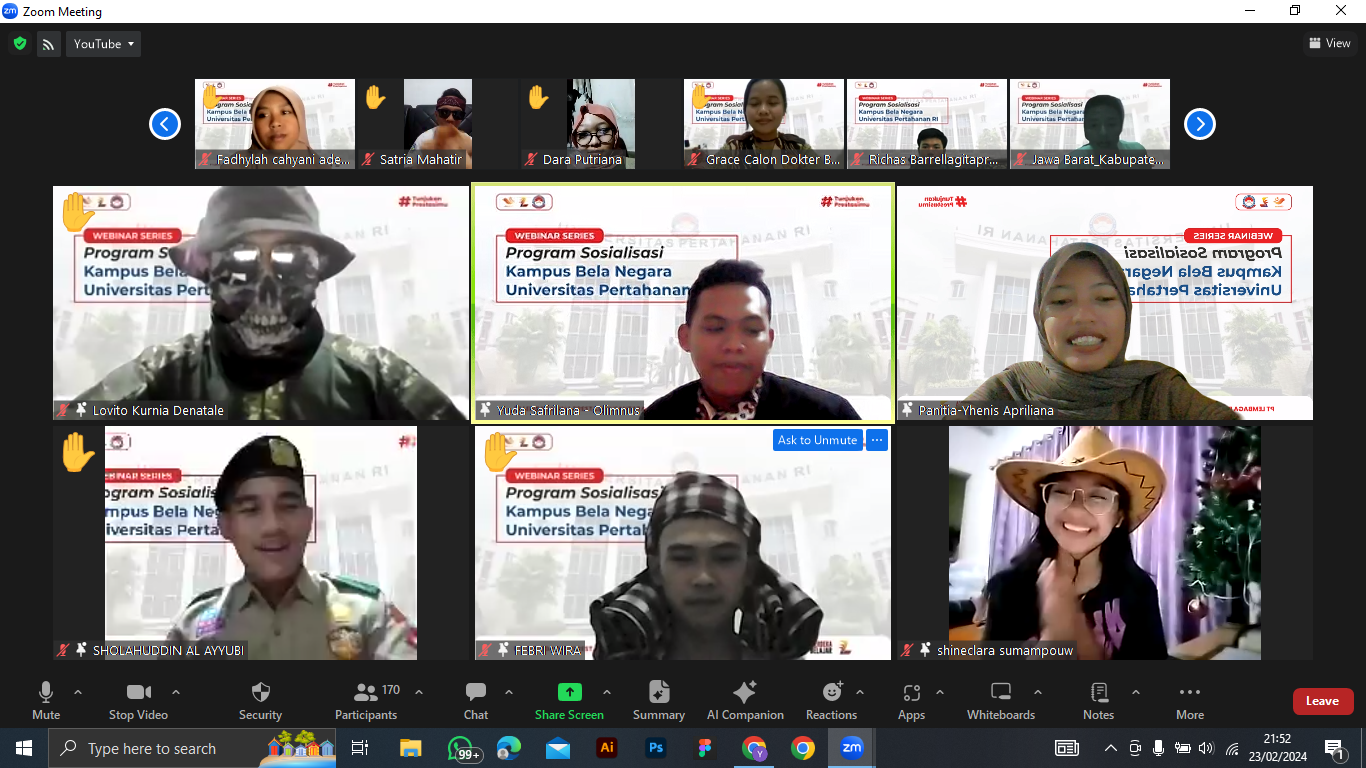Viewport: 1366px width, 768px height.
Task: Mute the microphone
Action: 46,700
